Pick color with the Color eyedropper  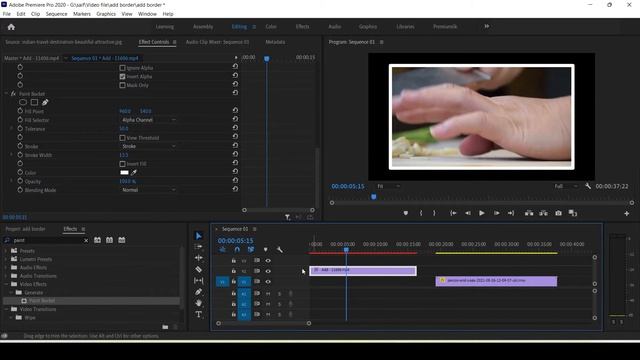pyautogui.click(x=134, y=173)
